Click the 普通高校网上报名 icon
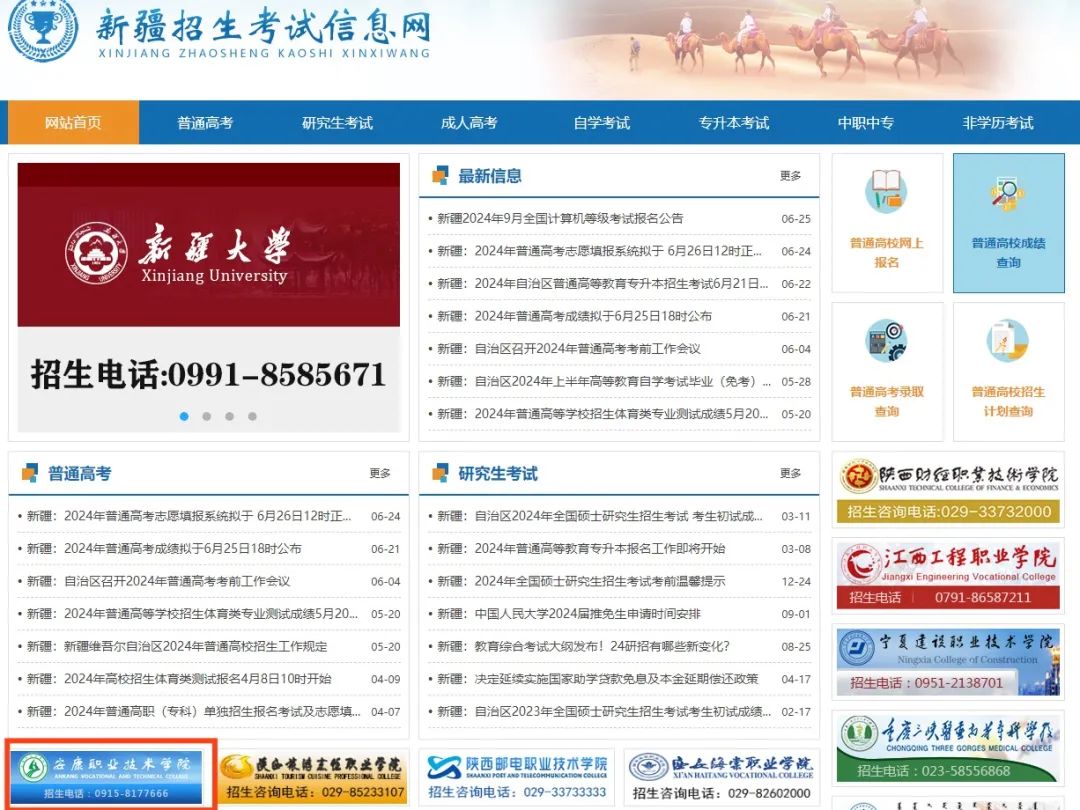This screenshot has height=810, width=1080. click(x=886, y=191)
